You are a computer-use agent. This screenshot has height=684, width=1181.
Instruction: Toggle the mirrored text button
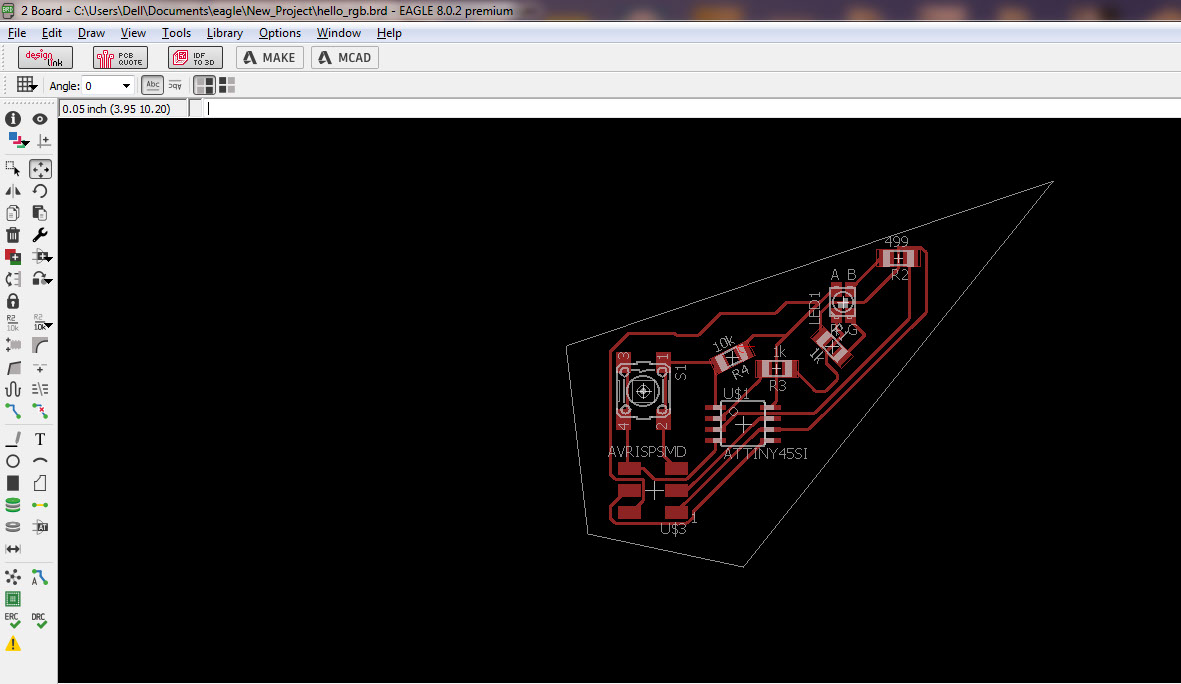[x=175, y=85]
